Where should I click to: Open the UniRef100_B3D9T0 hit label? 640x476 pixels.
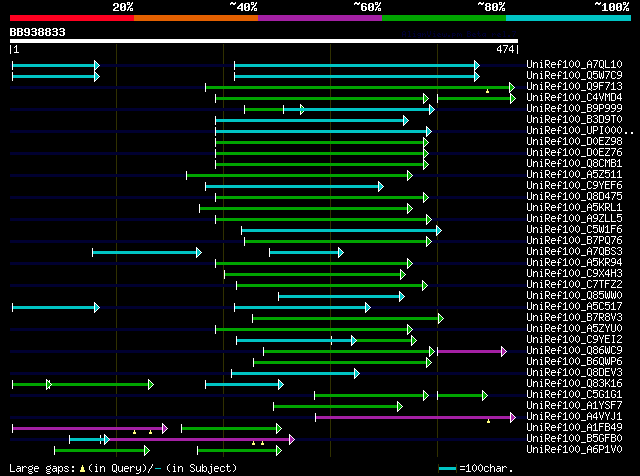(x=574, y=119)
